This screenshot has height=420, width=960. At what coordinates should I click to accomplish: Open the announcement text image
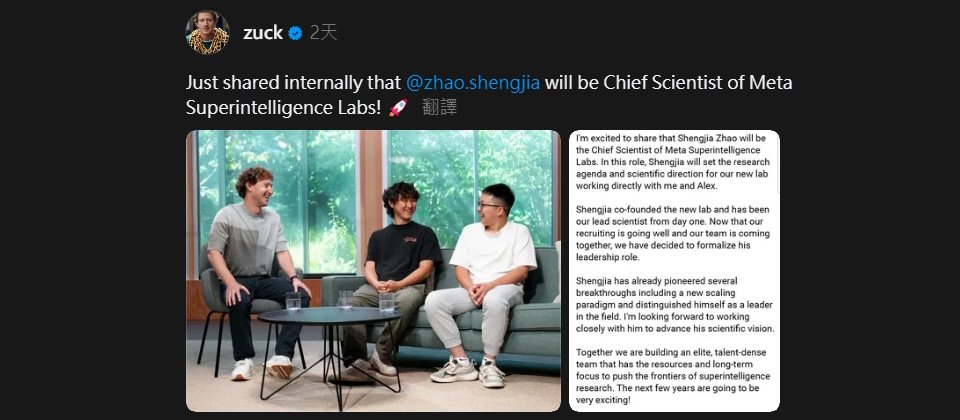[x=674, y=270]
